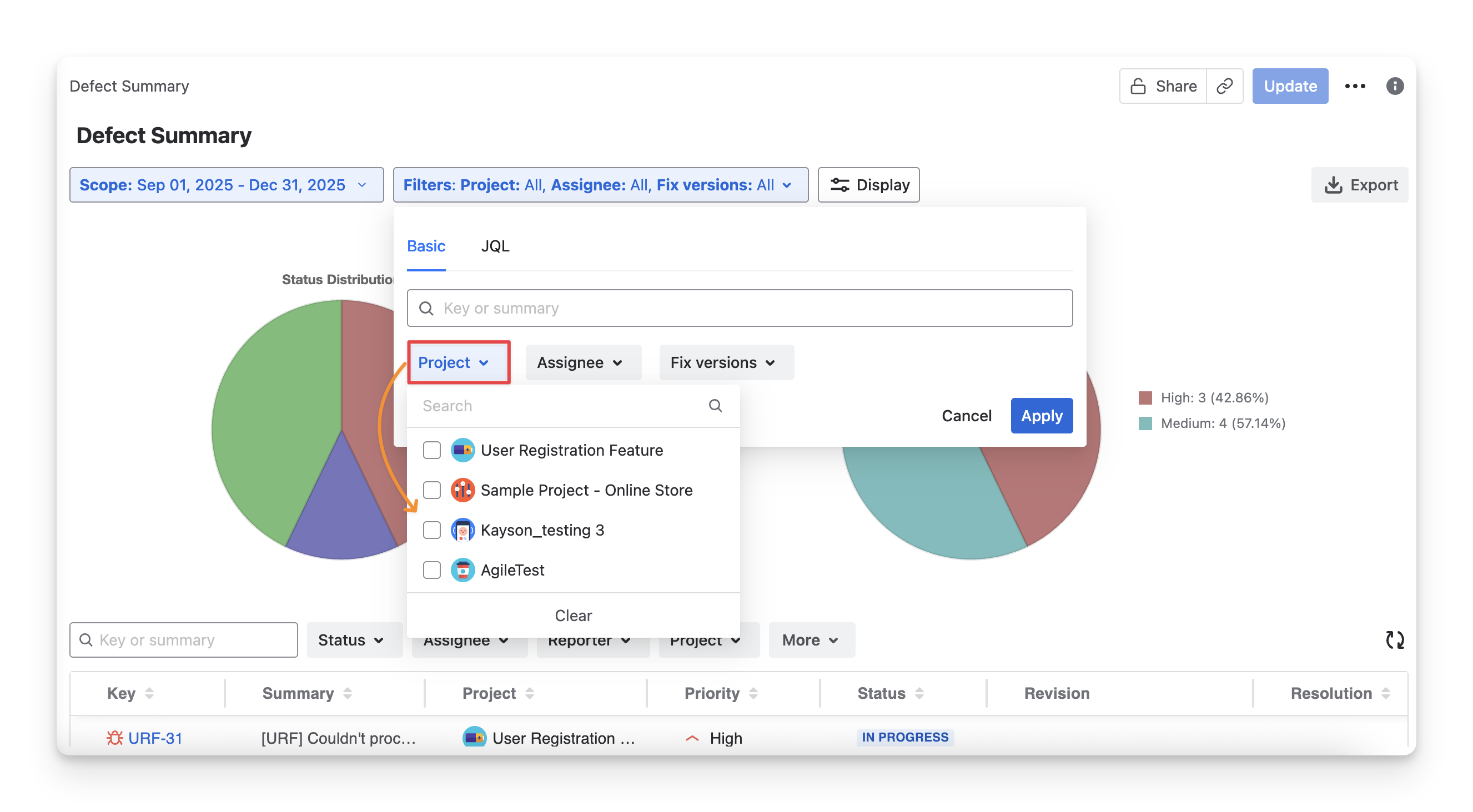
Task: Check Sample Project - Online Store checkbox
Action: (x=432, y=490)
